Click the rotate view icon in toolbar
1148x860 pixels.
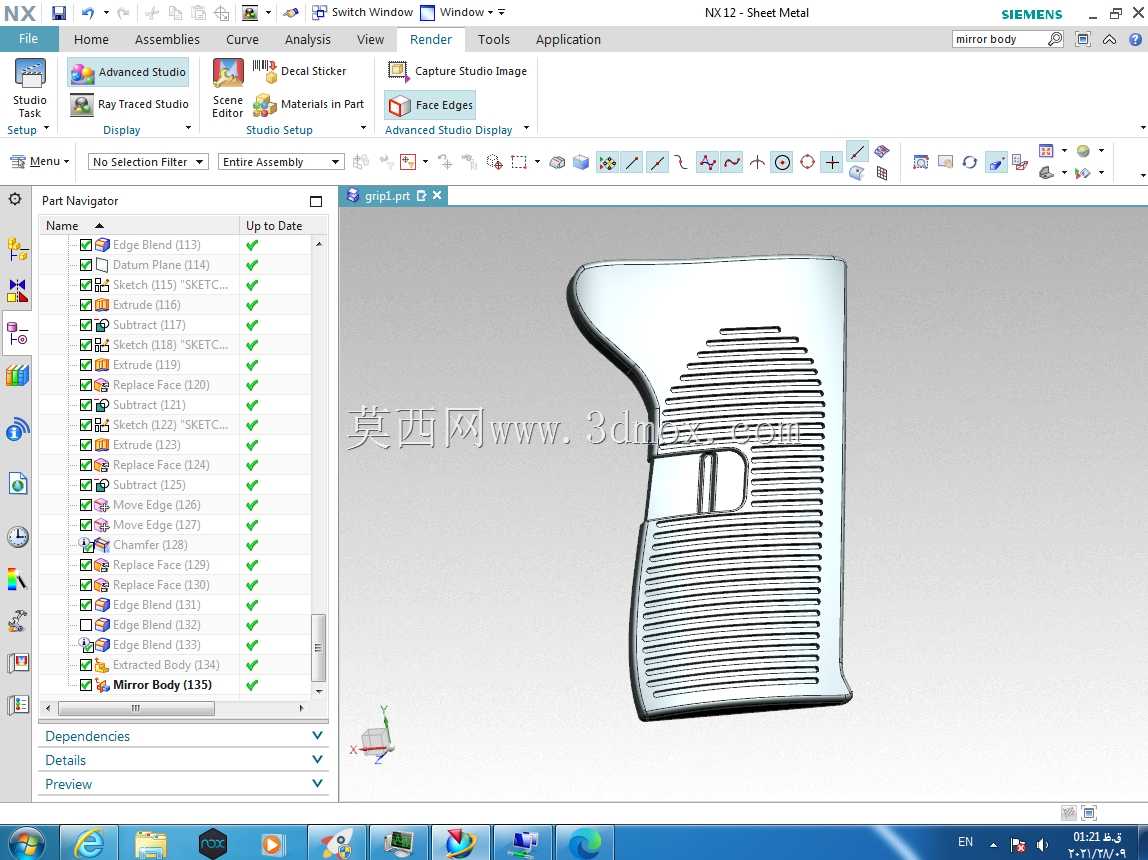[x=970, y=162]
